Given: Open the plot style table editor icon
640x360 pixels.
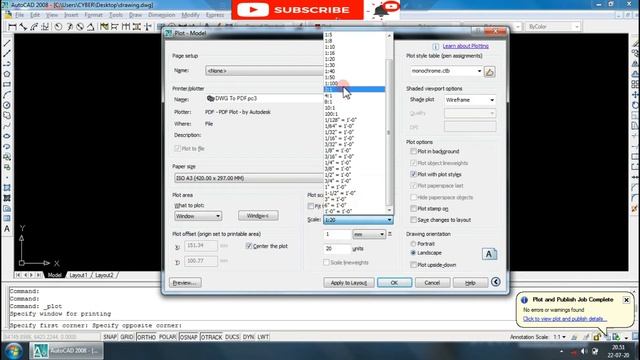Looking at the screenshot, I should pos(489,71).
